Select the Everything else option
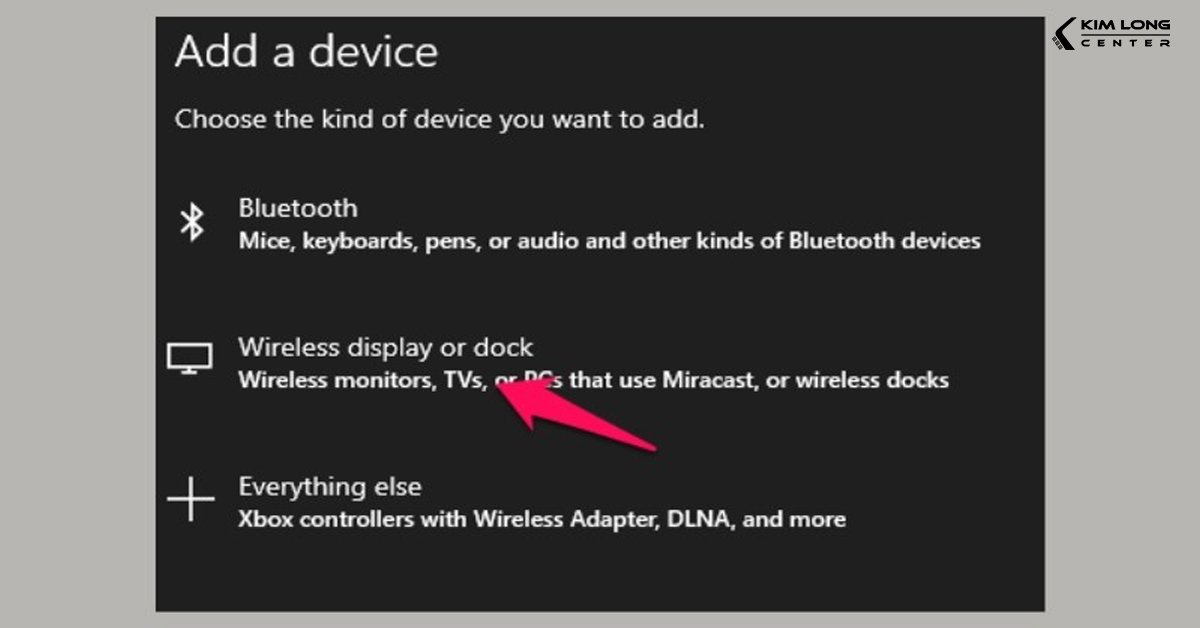This screenshot has height=628, width=1200. [x=329, y=487]
